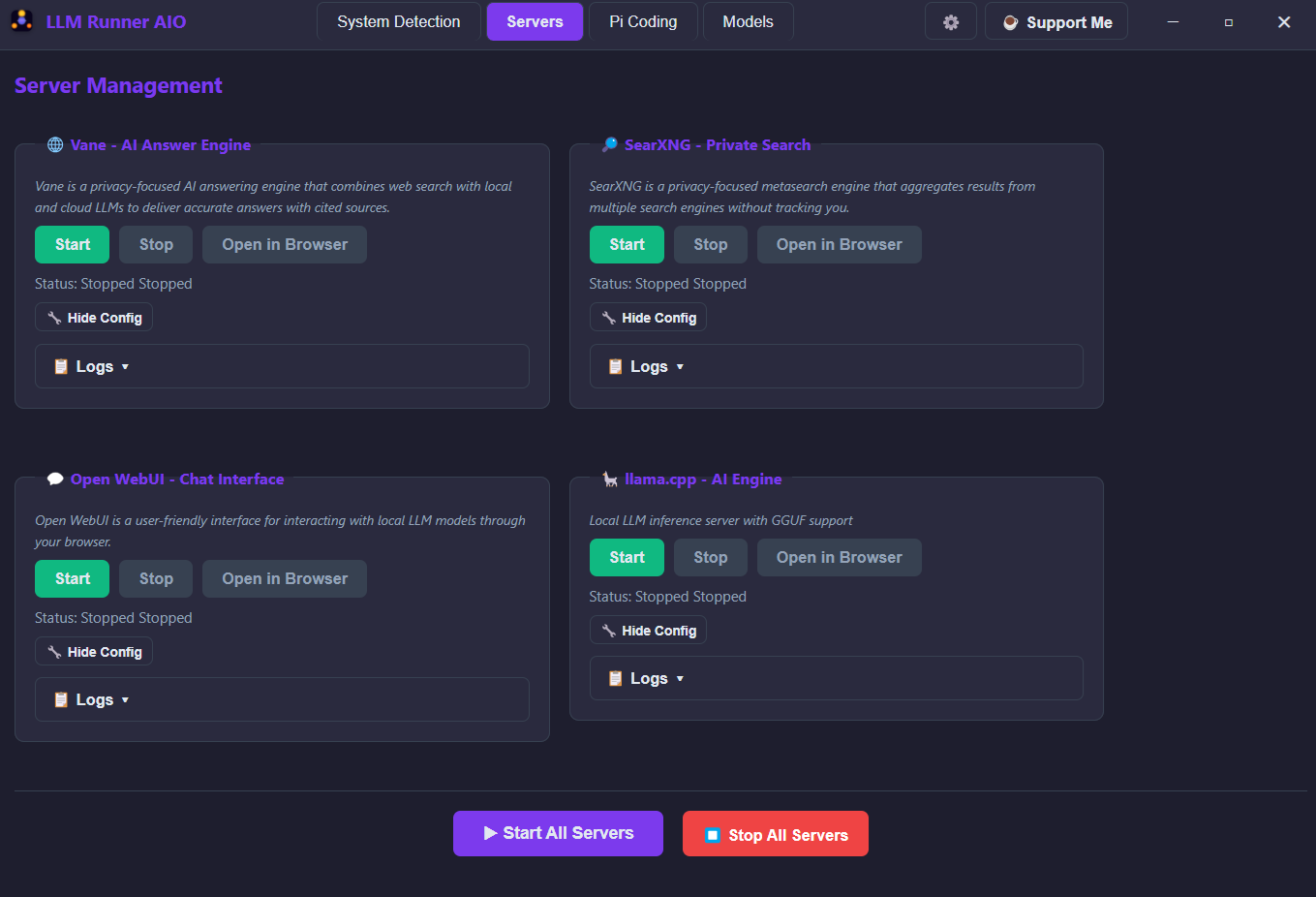The image size is (1316, 897).
Task: Click the "SearXNG - Private Search" card title
Action: click(718, 145)
